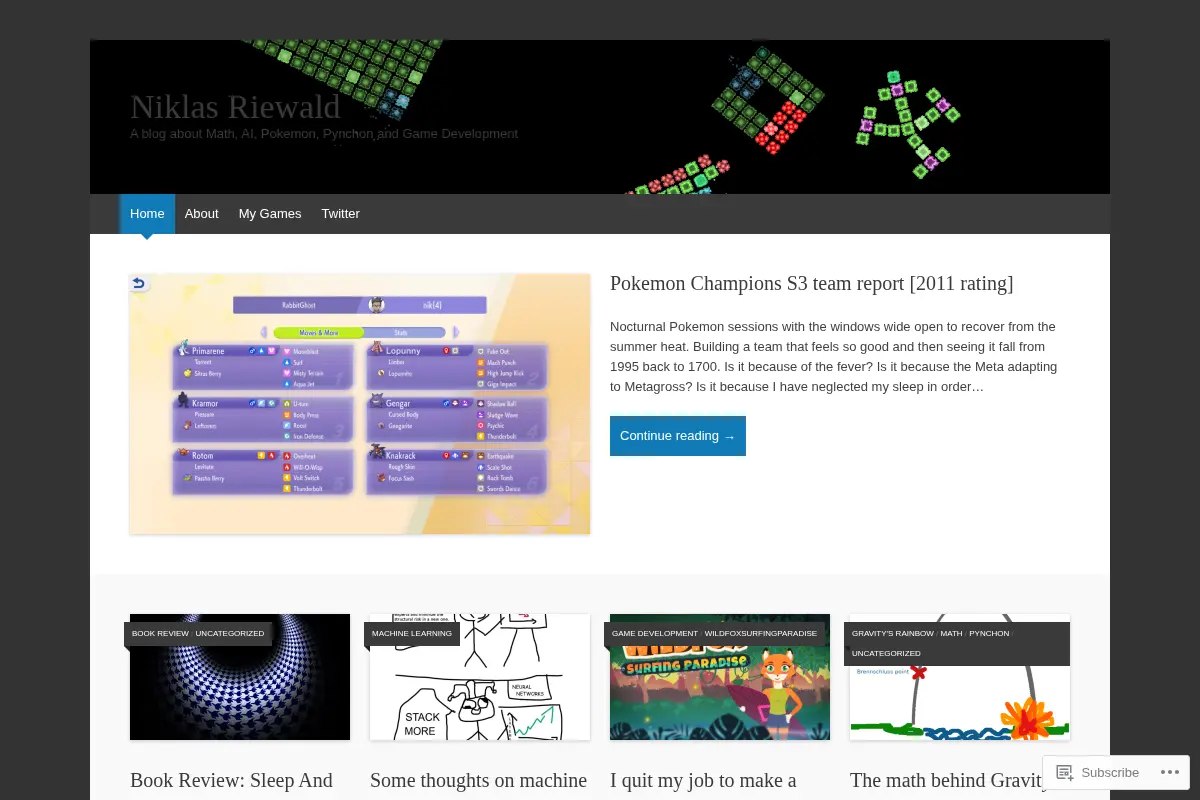Click the Subscribe icon beside the label
This screenshot has height=800, width=1200.
click(x=1064, y=772)
